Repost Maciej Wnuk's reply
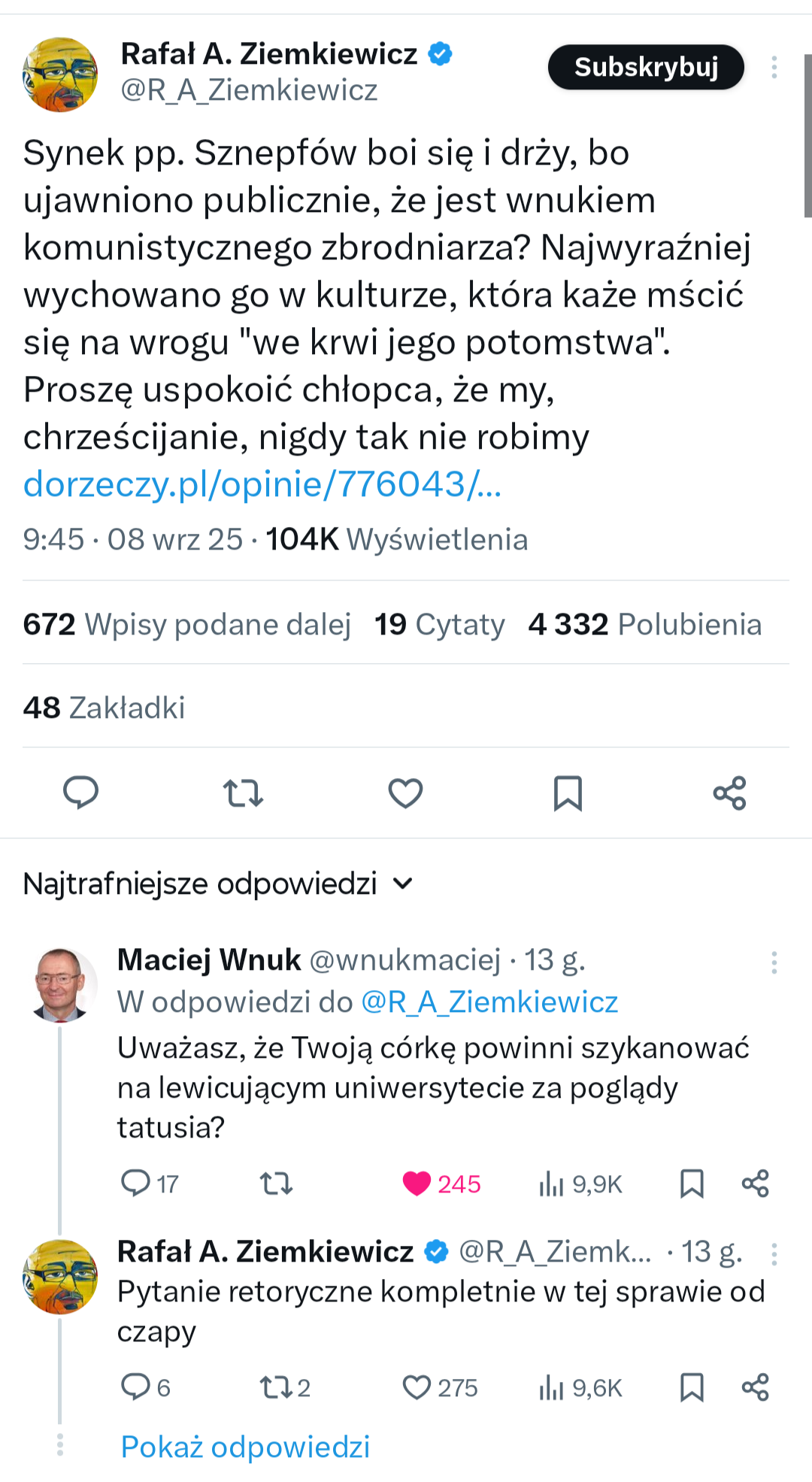This screenshot has height=1482, width=812. click(x=276, y=1183)
